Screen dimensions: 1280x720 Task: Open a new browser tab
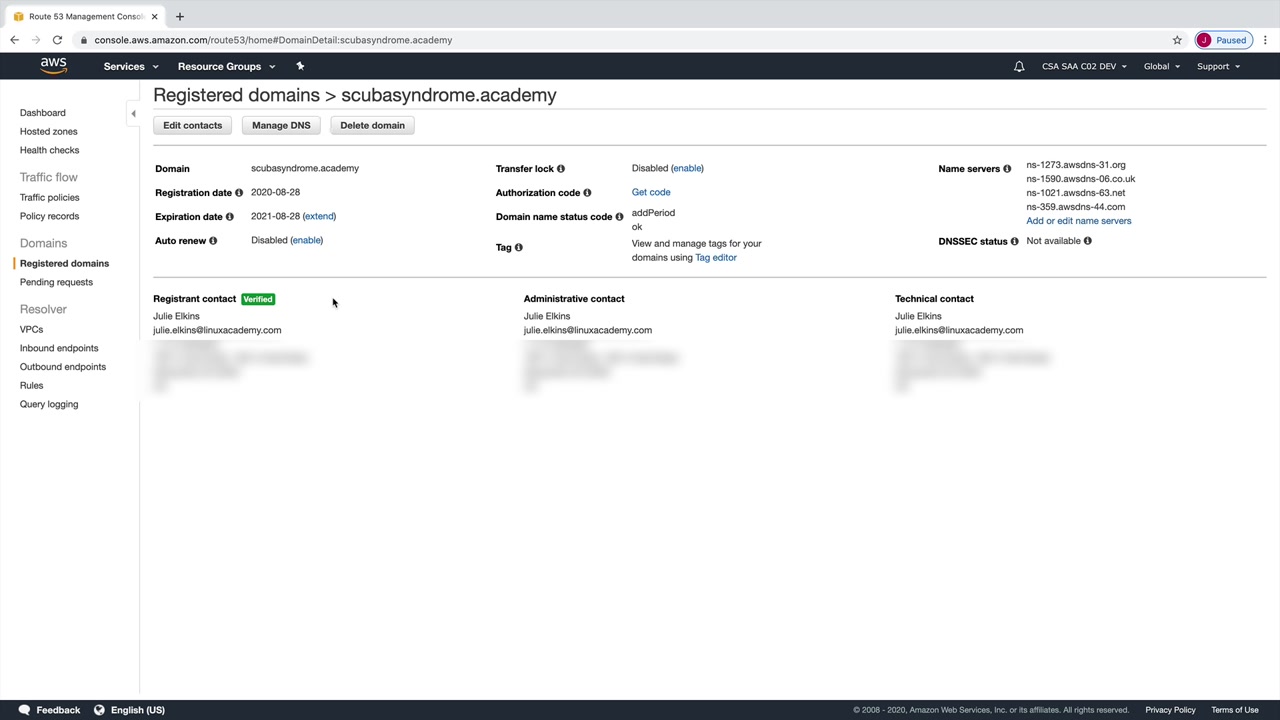(x=180, y=16)
